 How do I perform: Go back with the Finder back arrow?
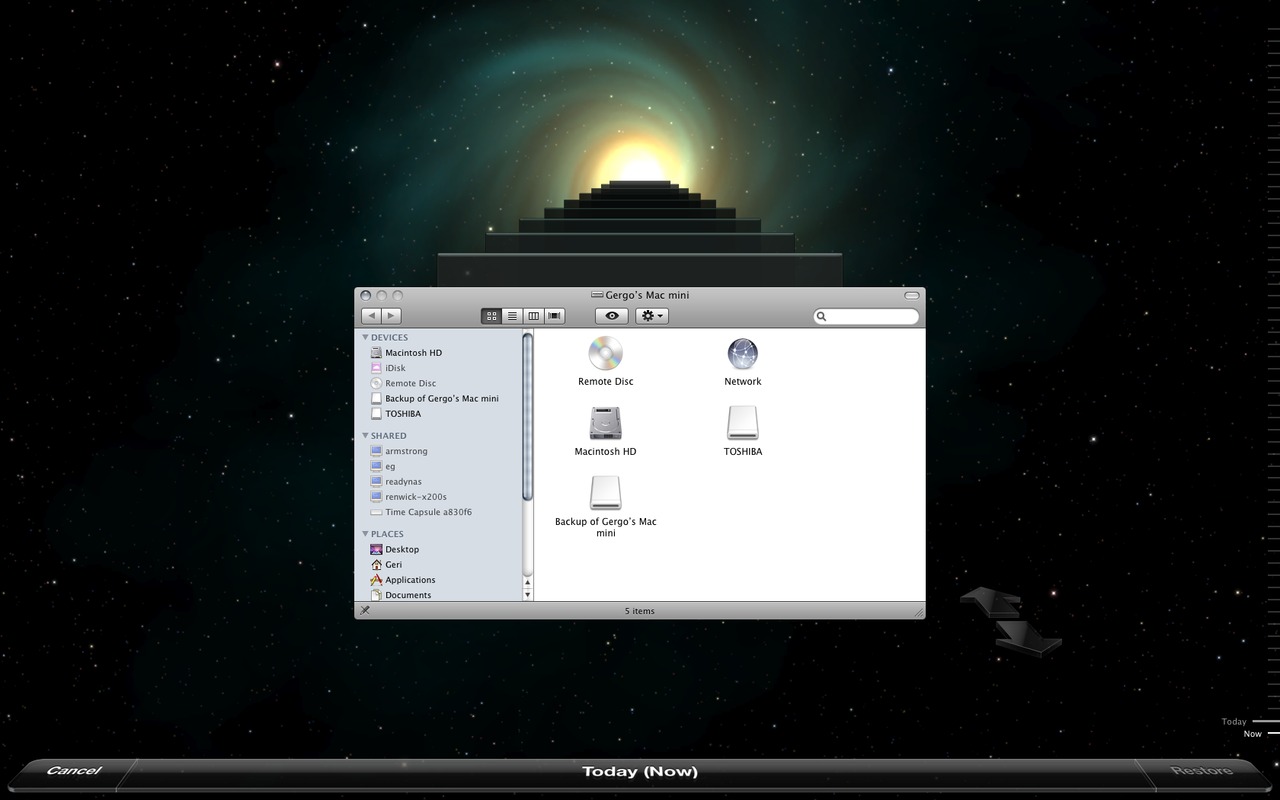click(x=371, y=316)
